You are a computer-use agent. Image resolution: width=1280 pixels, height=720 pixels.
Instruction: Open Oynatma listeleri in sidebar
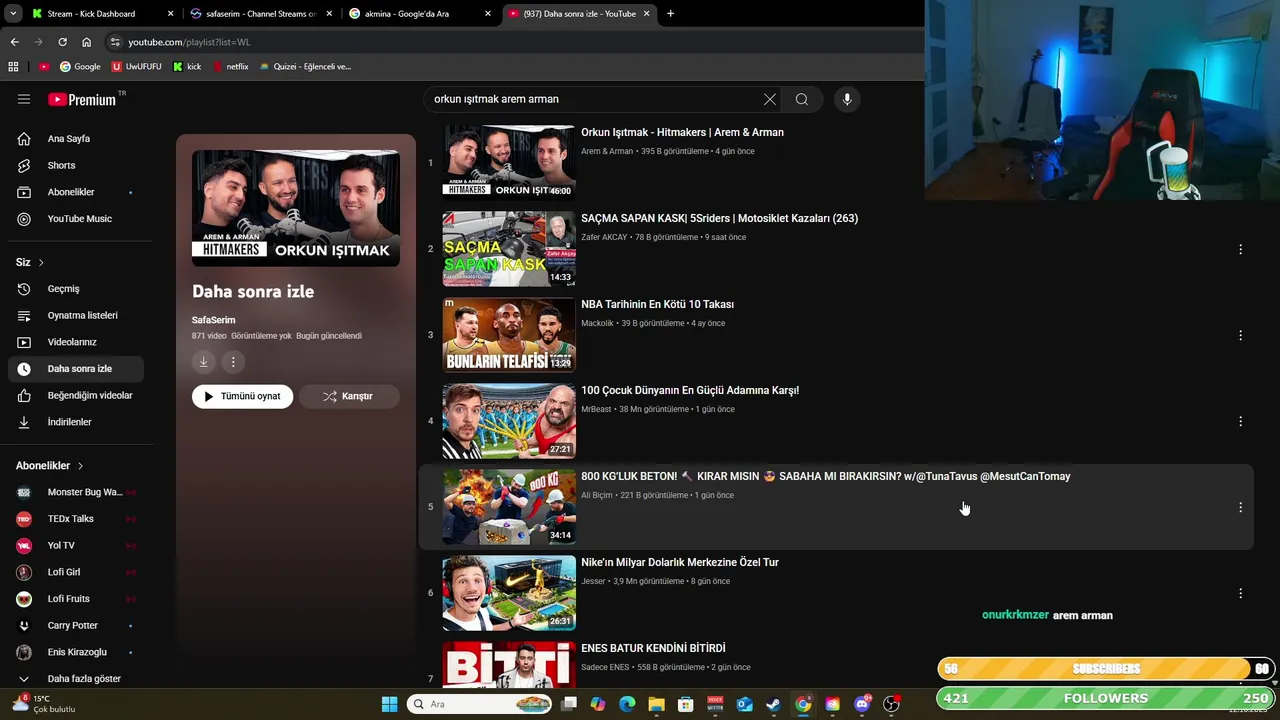(76, 315)
